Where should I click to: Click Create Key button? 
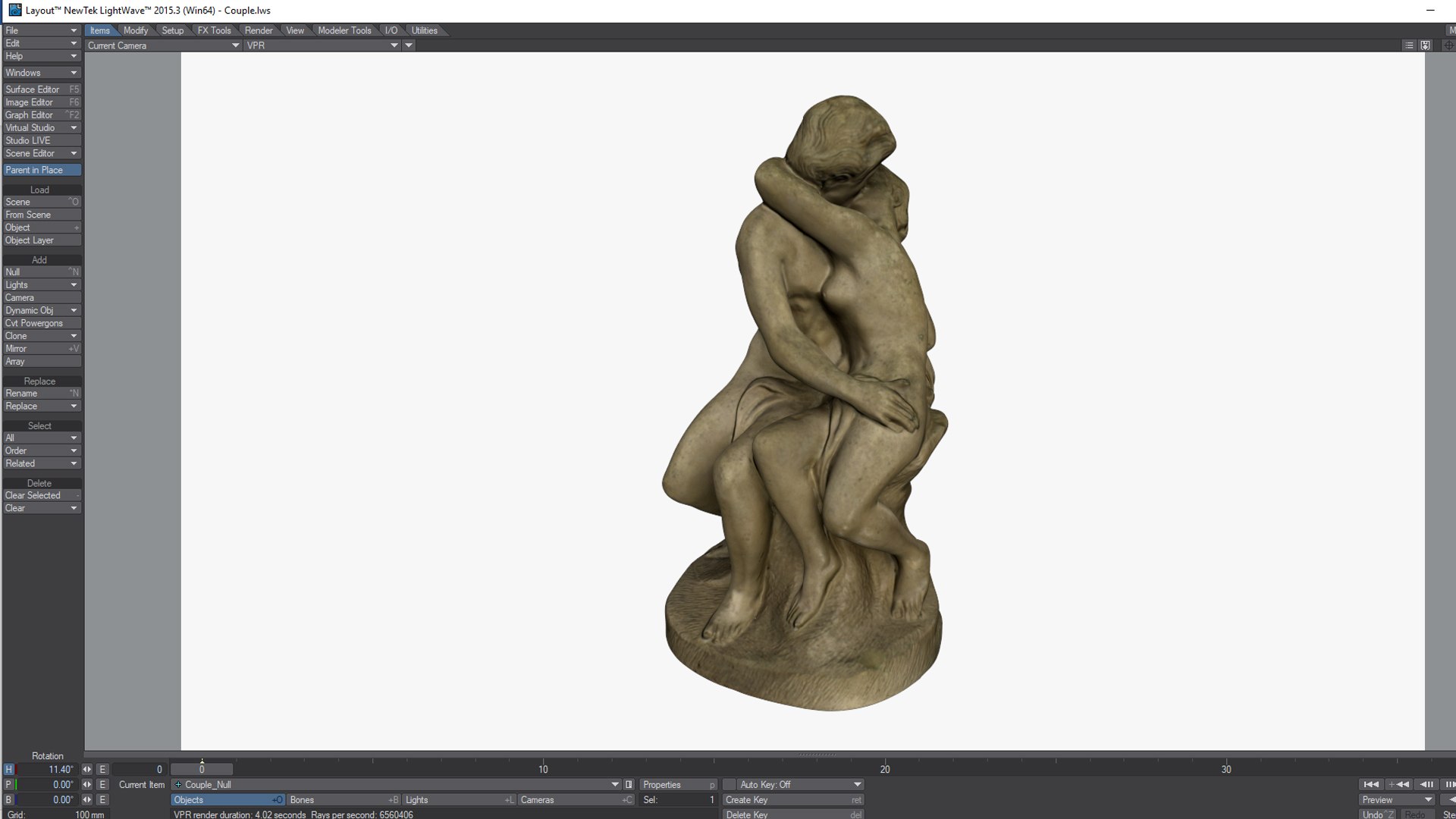click(x=793, y=799)
